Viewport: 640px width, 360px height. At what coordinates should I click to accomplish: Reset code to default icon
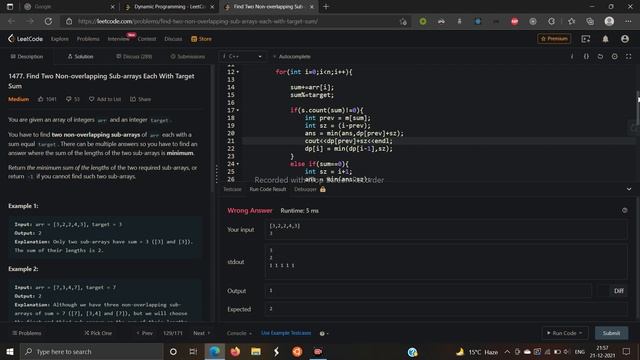point(600,56)
